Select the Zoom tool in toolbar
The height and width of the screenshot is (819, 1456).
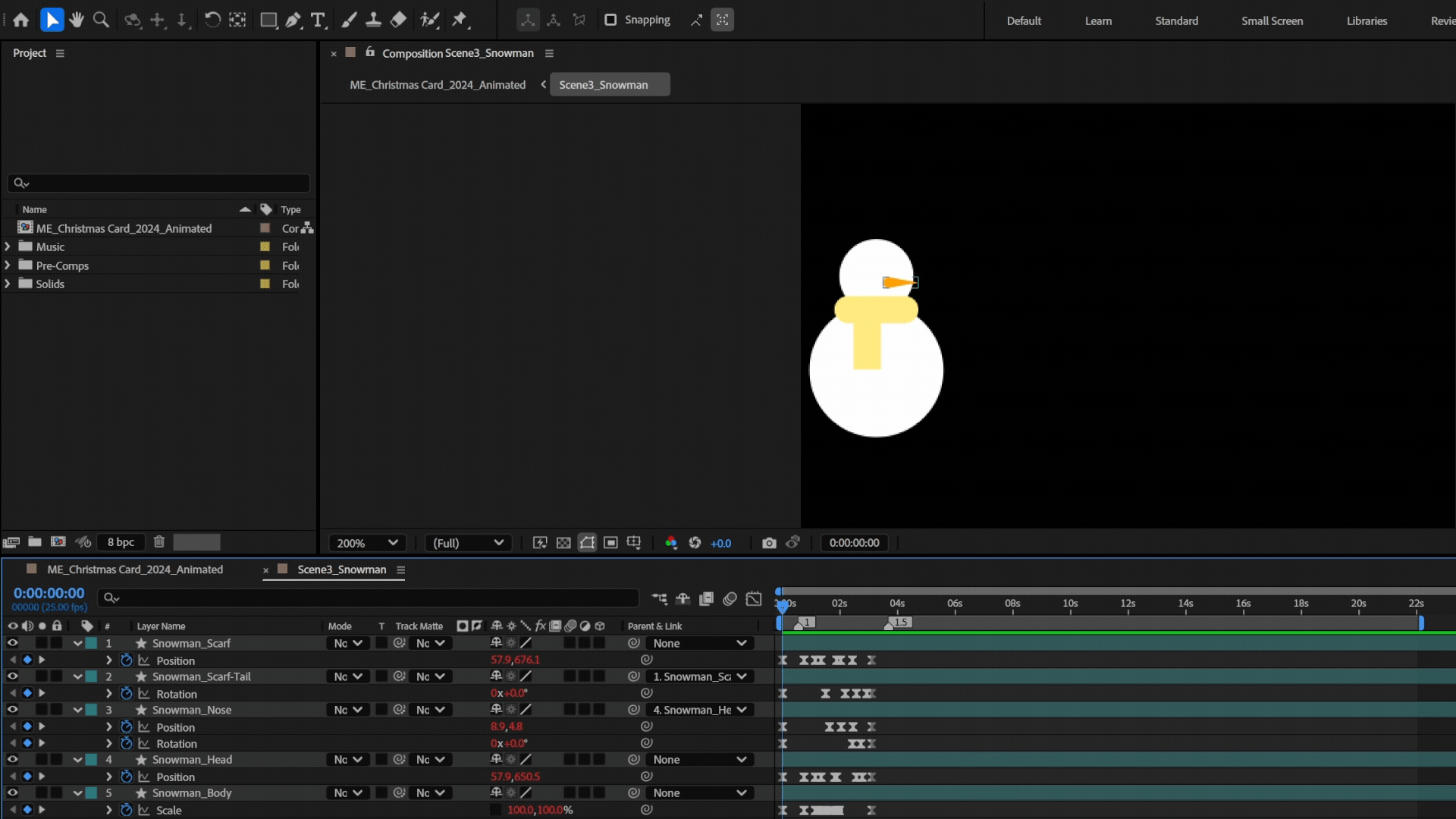[101, 20]
